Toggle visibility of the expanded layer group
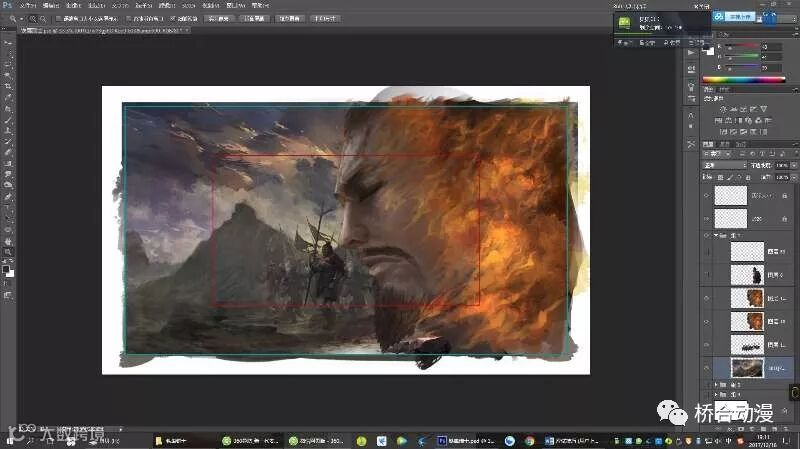Screen dimensions: 800x449 pos(707,235)
